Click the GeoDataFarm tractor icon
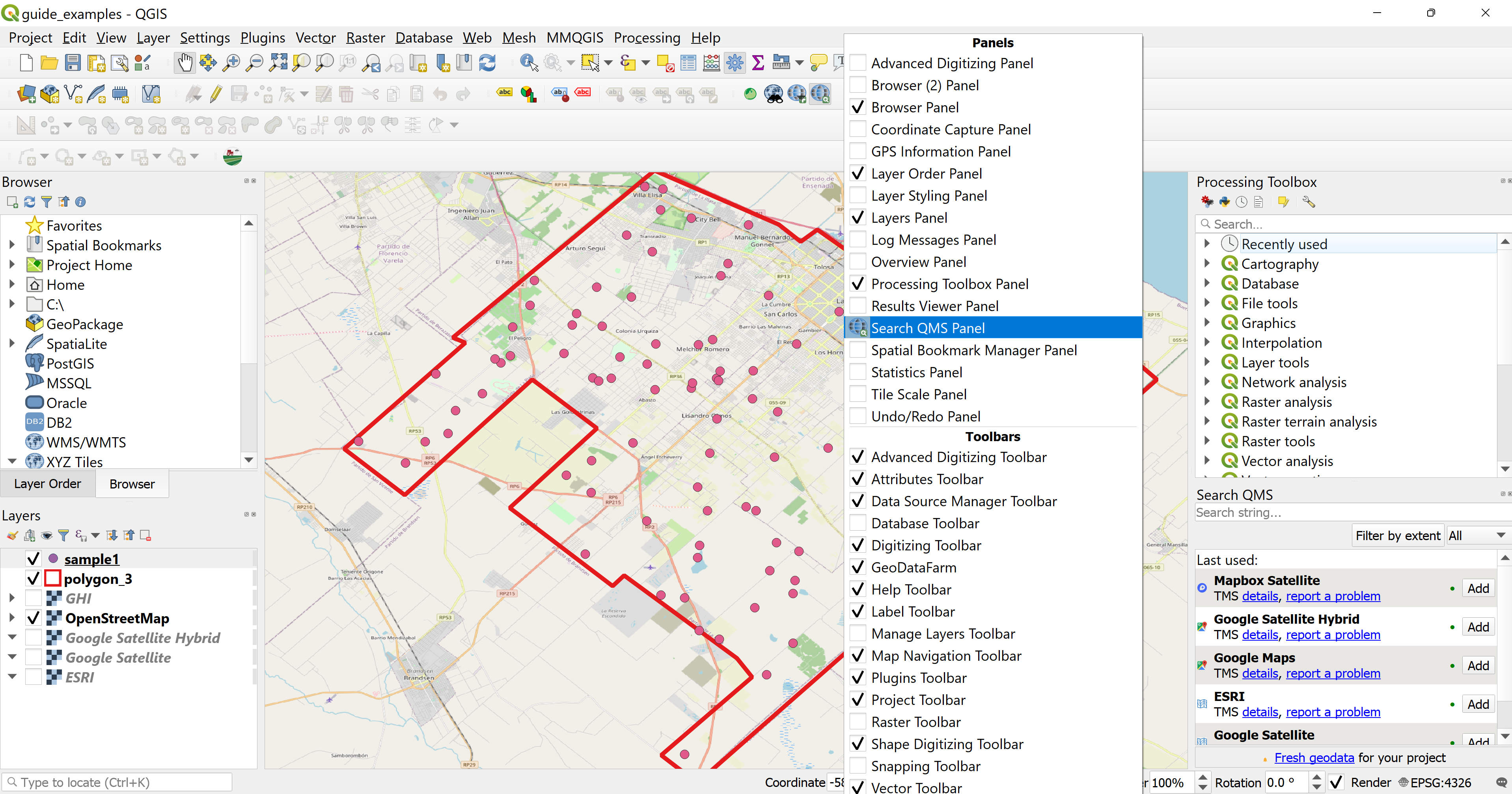The width and height of the screenshot is (1512, 794). click(233, 156)
